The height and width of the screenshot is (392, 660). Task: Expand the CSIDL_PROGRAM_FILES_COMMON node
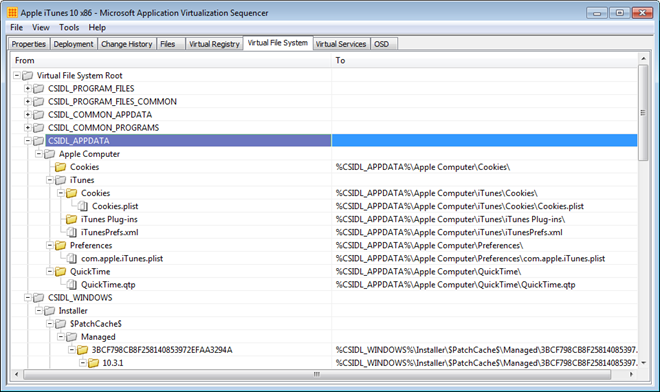coord(28,102)
